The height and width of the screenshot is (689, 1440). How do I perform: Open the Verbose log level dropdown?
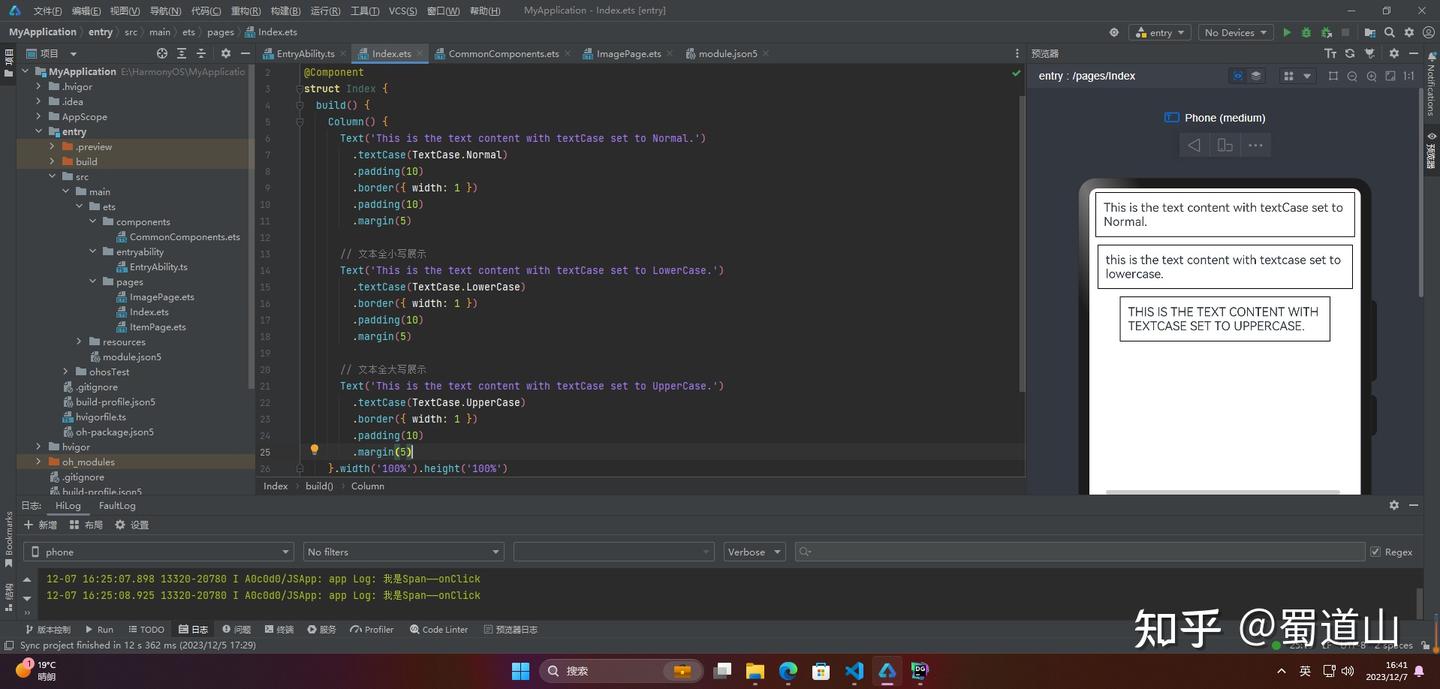[754, 552]
